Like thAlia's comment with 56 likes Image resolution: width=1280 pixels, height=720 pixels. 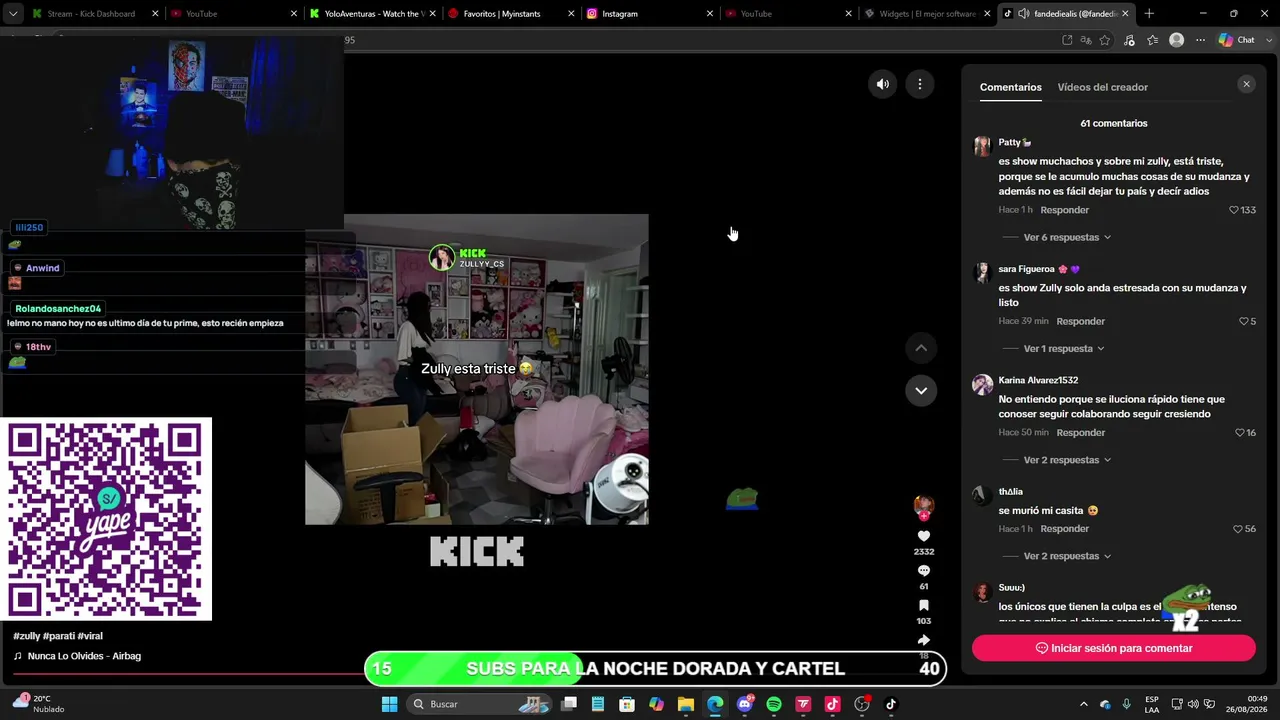[1238, 529]
